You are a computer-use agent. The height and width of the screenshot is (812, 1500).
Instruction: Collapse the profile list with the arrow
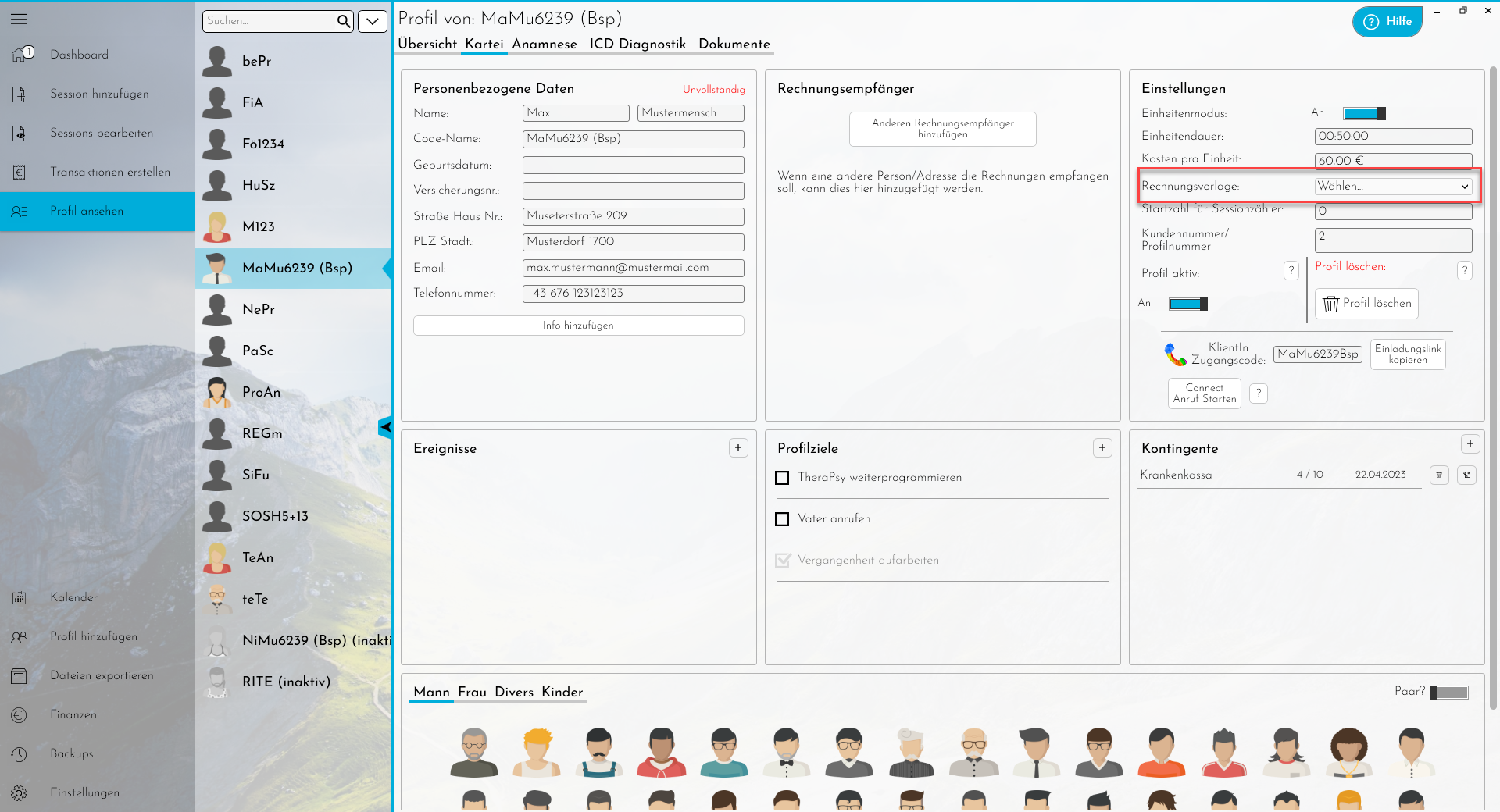(x=385, y=427)
